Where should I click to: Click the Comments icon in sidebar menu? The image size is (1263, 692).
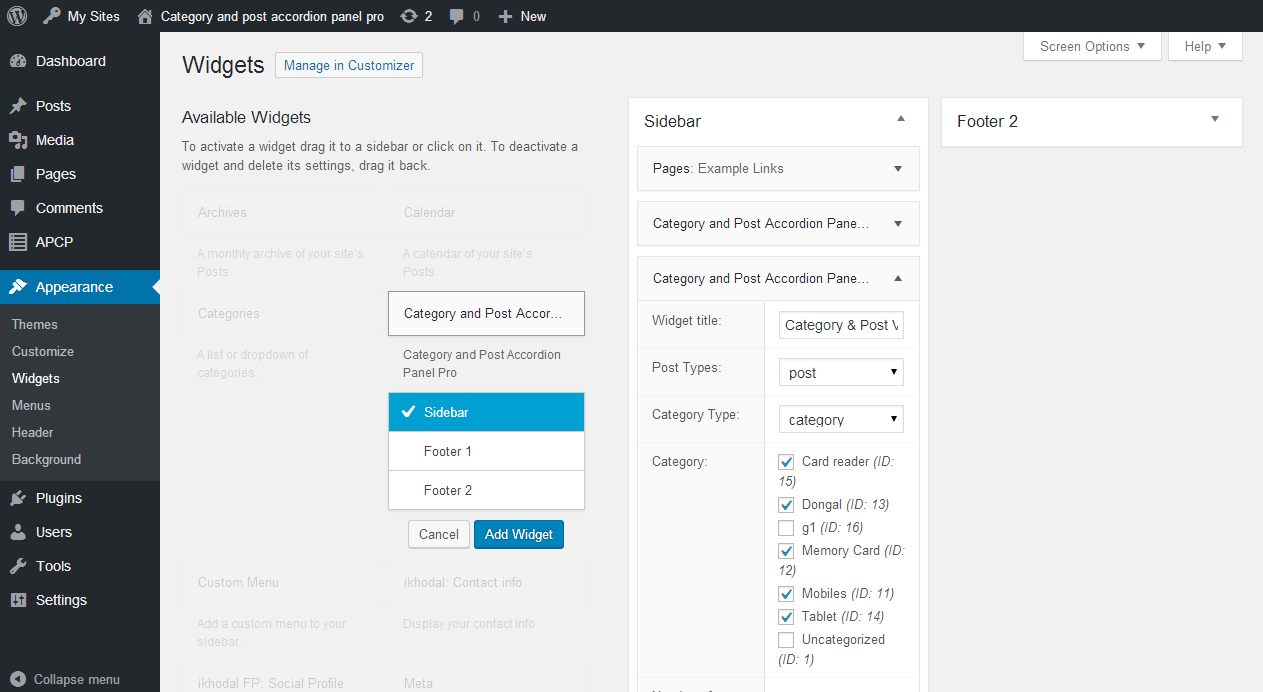click(x=18, y=208)
